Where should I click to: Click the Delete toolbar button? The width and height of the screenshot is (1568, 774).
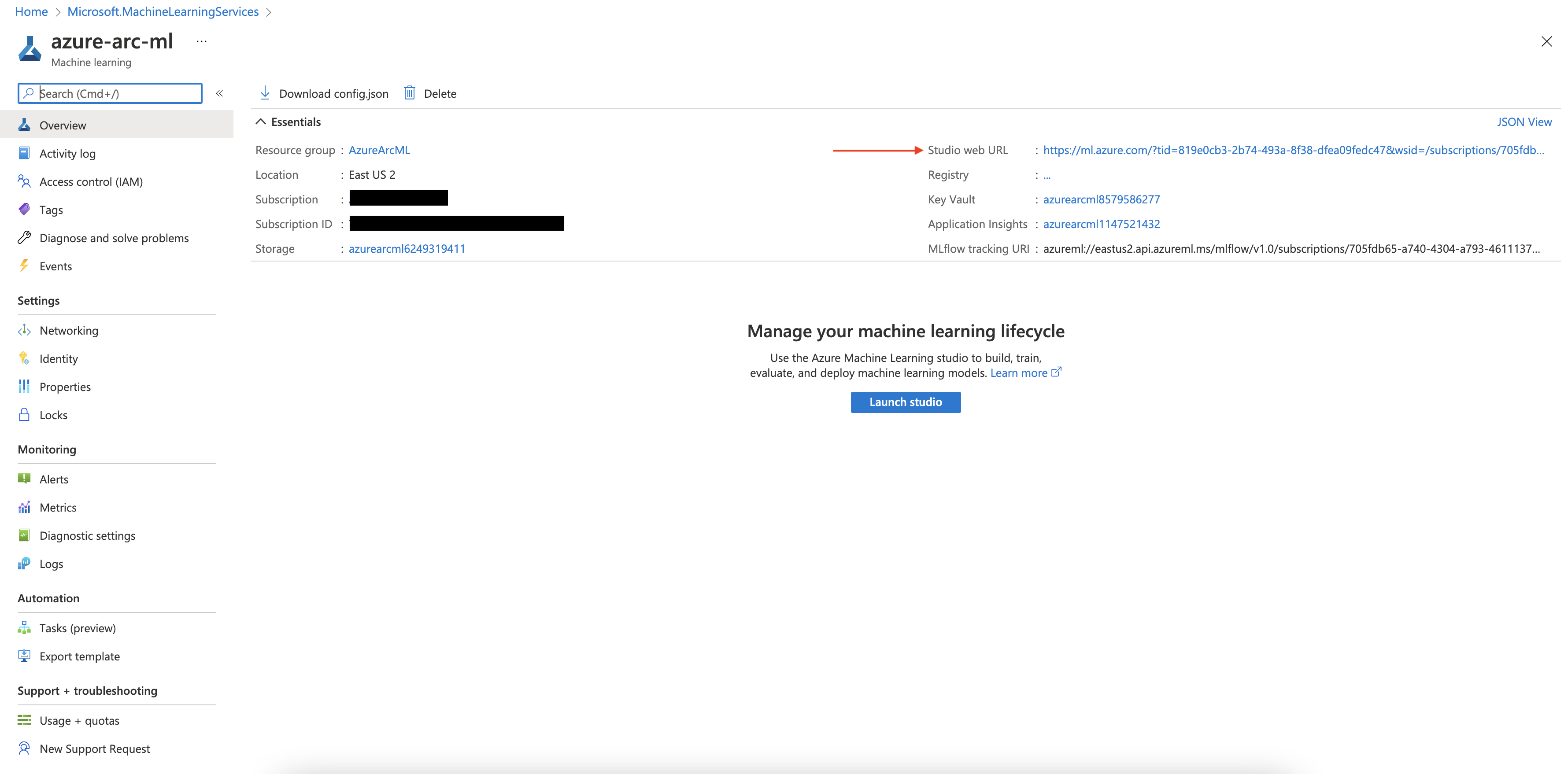(x=430, y=93)
